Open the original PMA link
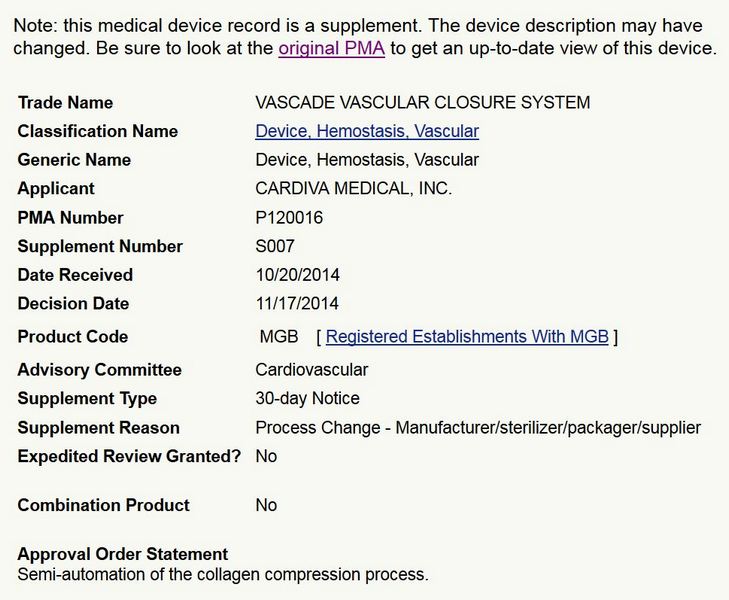 [x=331, y=49]
